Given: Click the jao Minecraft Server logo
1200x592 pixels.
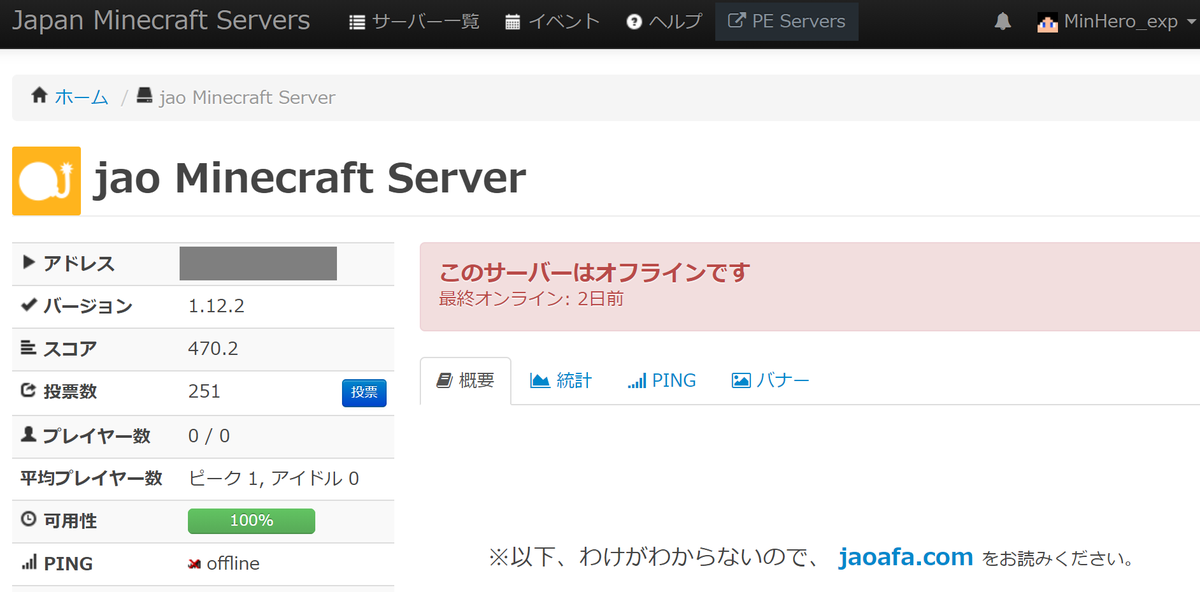Looking at the screenshot, I should (44, 180).
